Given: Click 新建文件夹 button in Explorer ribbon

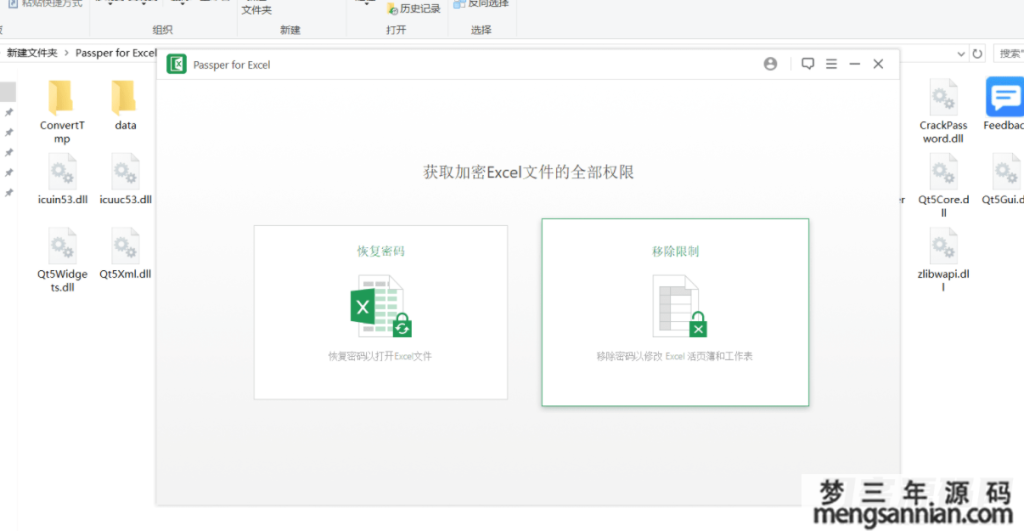Looking at the screenshot, I should pos(257,8).
